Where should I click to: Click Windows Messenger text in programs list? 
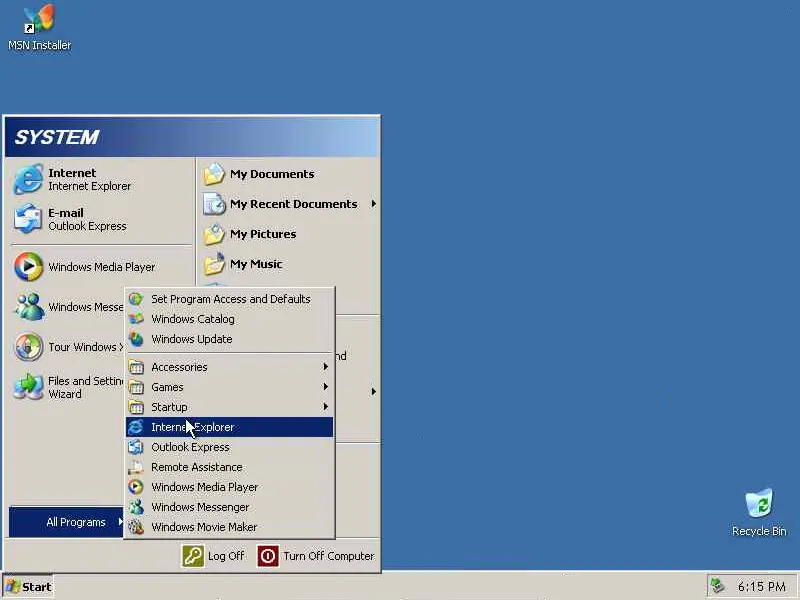pos(200,507)
